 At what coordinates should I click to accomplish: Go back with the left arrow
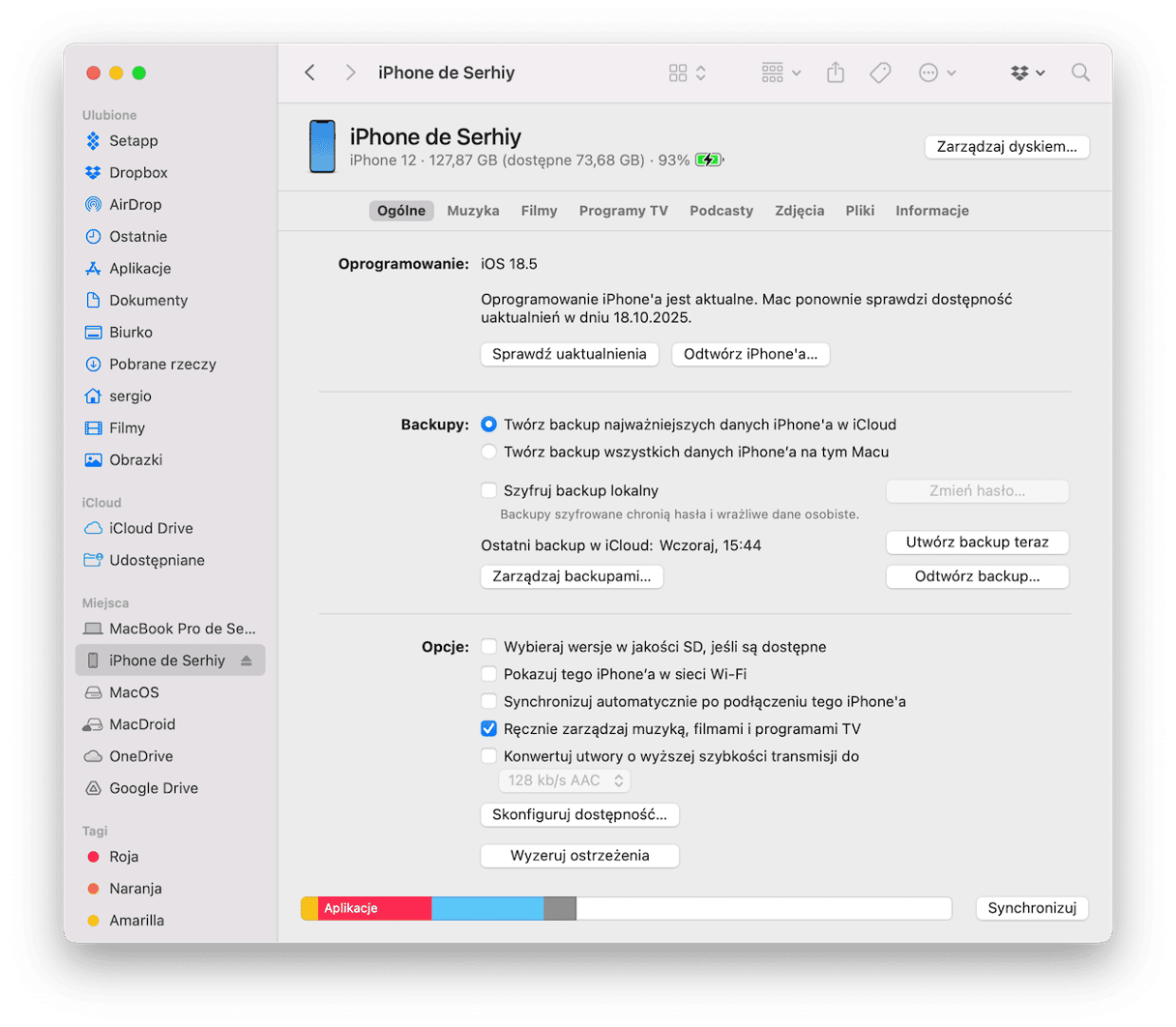tap(310, 73)
